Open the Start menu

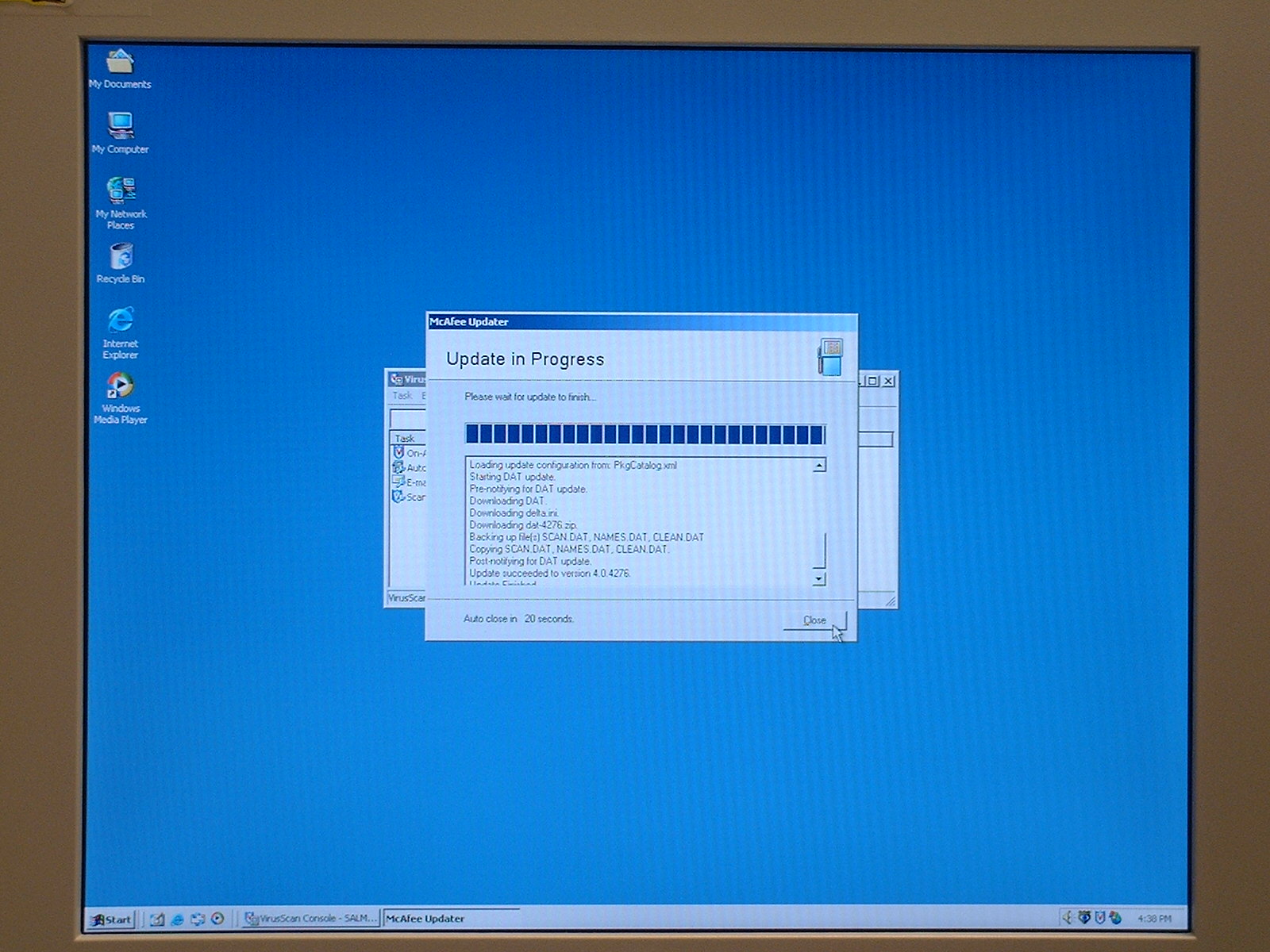click(110, 919)
